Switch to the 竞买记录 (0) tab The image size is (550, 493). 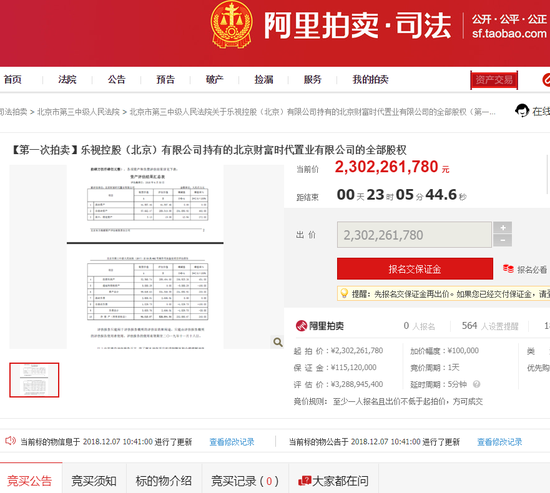pyautogui.click(x=245, y=481)
